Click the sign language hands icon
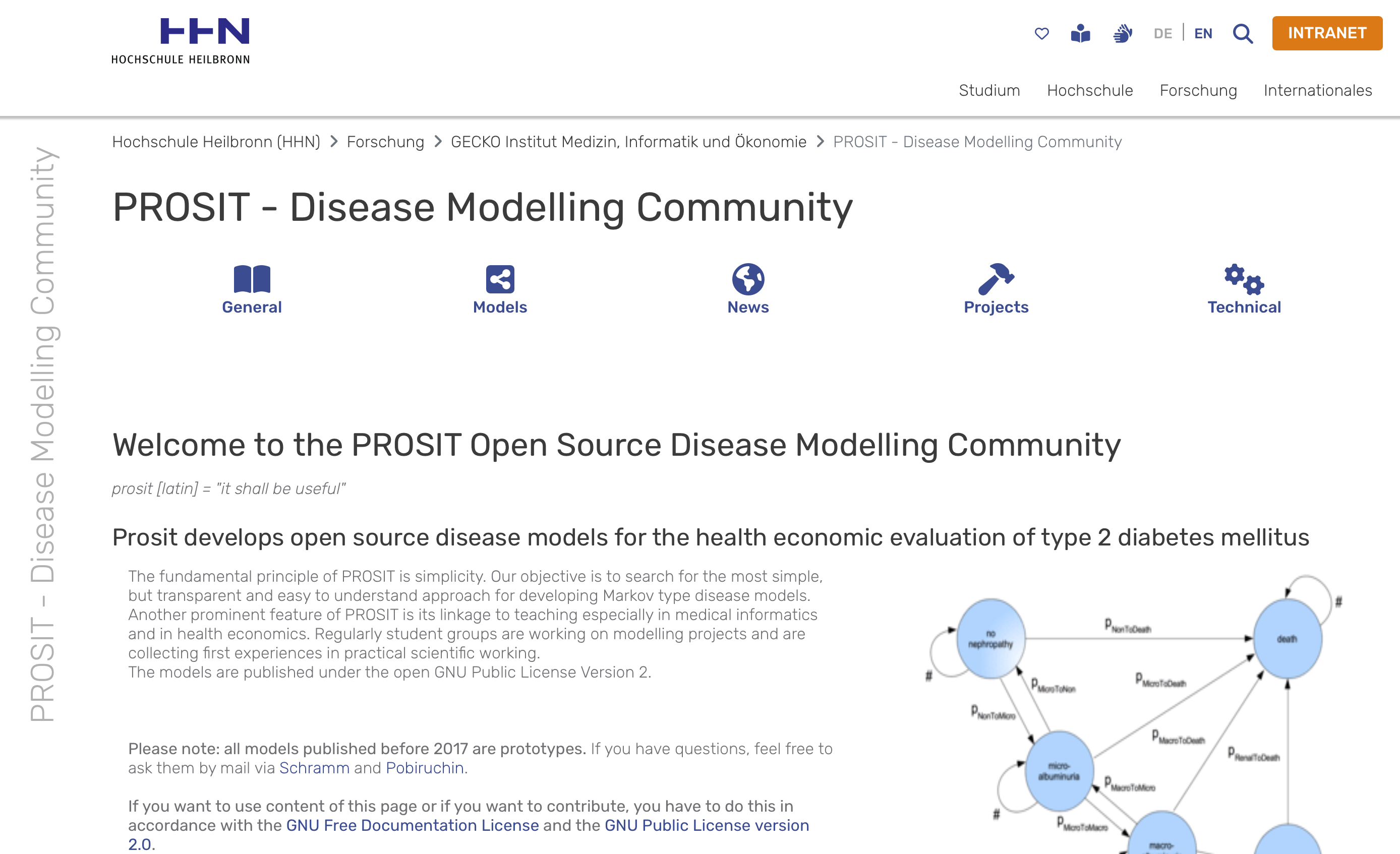 pos(1122,33)
